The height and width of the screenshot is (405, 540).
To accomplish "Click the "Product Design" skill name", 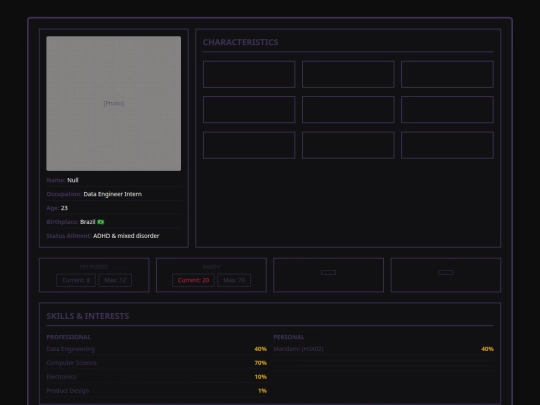I will click(68, 391).
